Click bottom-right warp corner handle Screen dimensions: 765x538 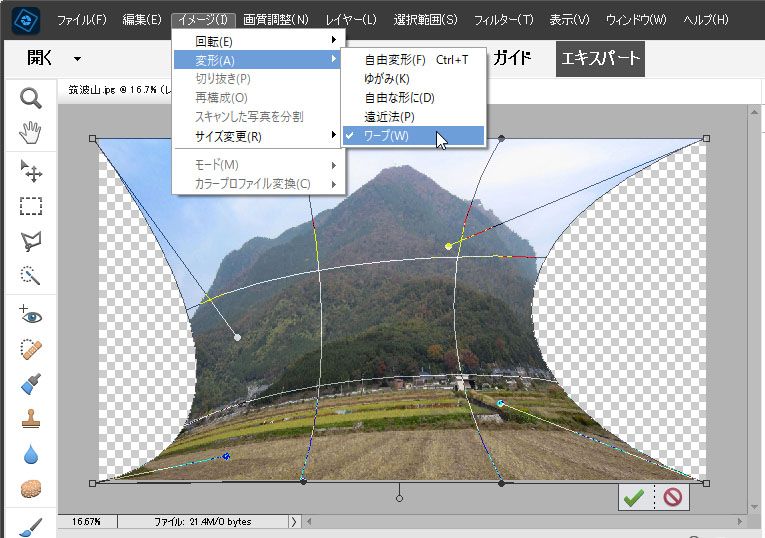click(x=706, y=483)
